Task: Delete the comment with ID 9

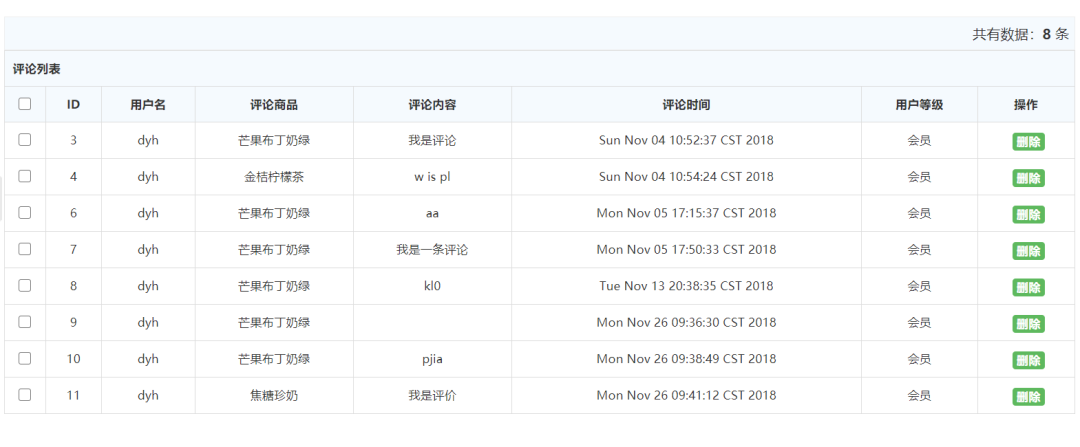Action: coord(1028,324)
